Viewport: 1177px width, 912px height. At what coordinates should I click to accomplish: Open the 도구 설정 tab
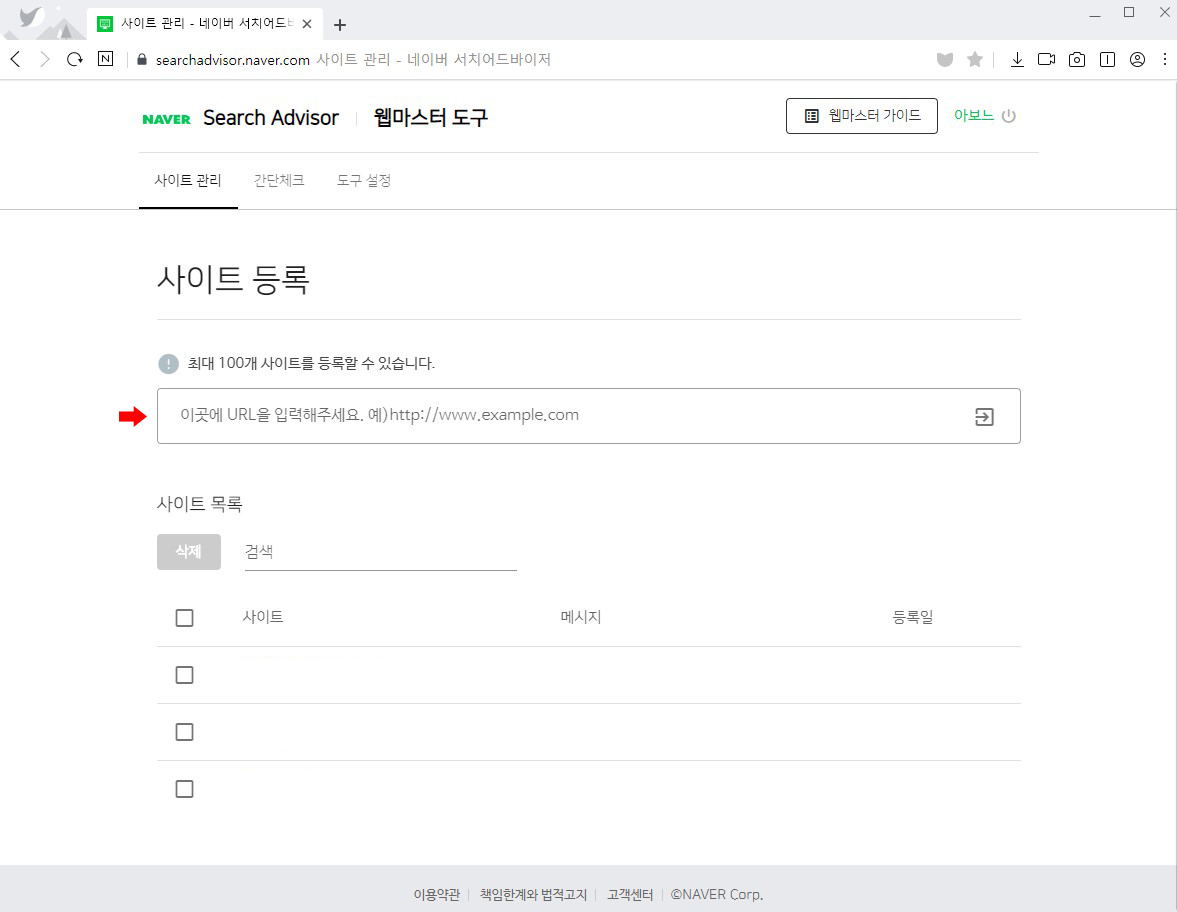tap(363, 181)
